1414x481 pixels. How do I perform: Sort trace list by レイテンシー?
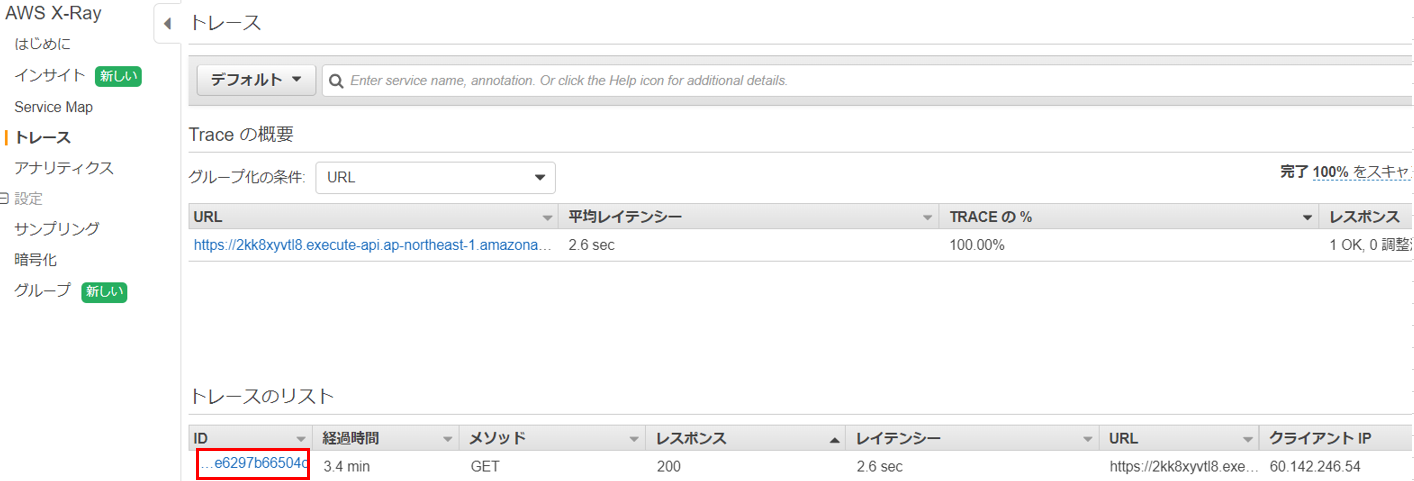pyautogui.click(x=972, y=438)
